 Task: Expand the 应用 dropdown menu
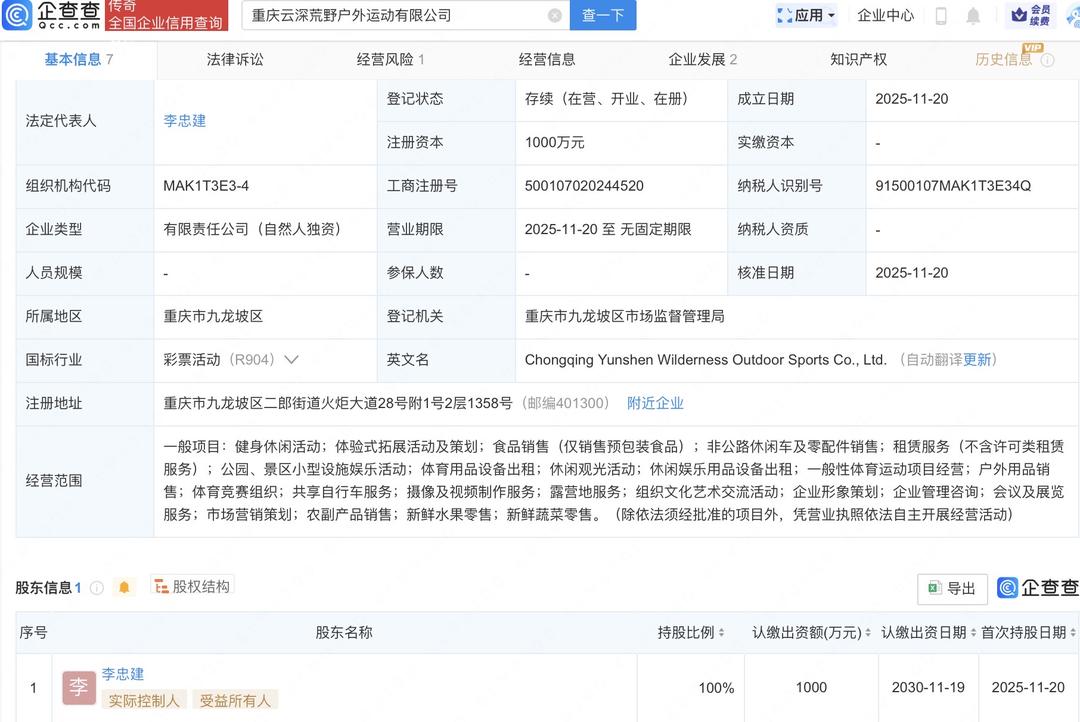pyautogui.click(x=807, y=16)
